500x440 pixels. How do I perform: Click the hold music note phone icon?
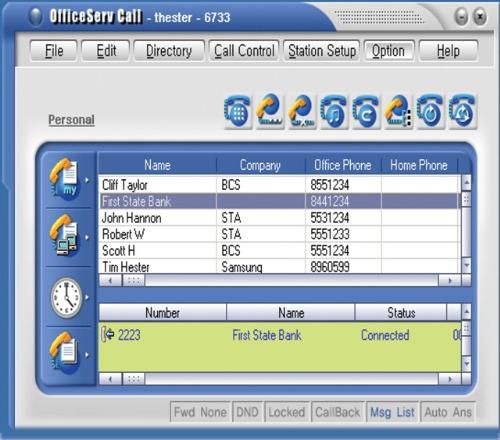(x=334, y=112)
